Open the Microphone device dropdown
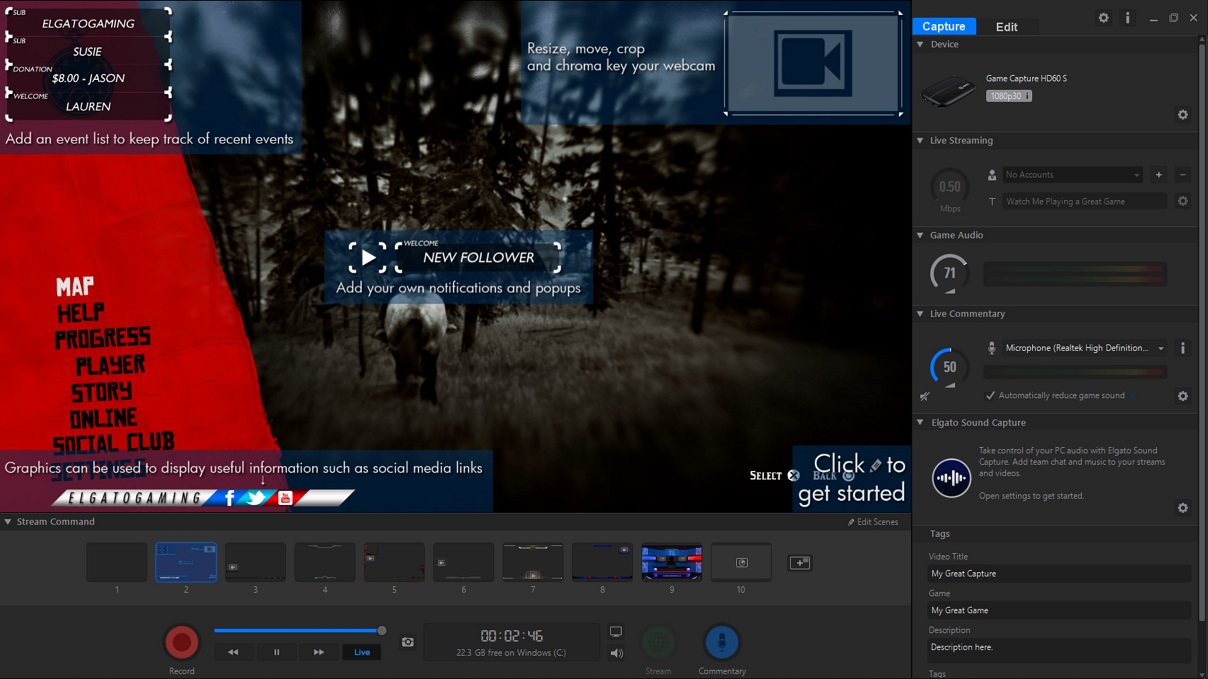 coord(1085,348)
